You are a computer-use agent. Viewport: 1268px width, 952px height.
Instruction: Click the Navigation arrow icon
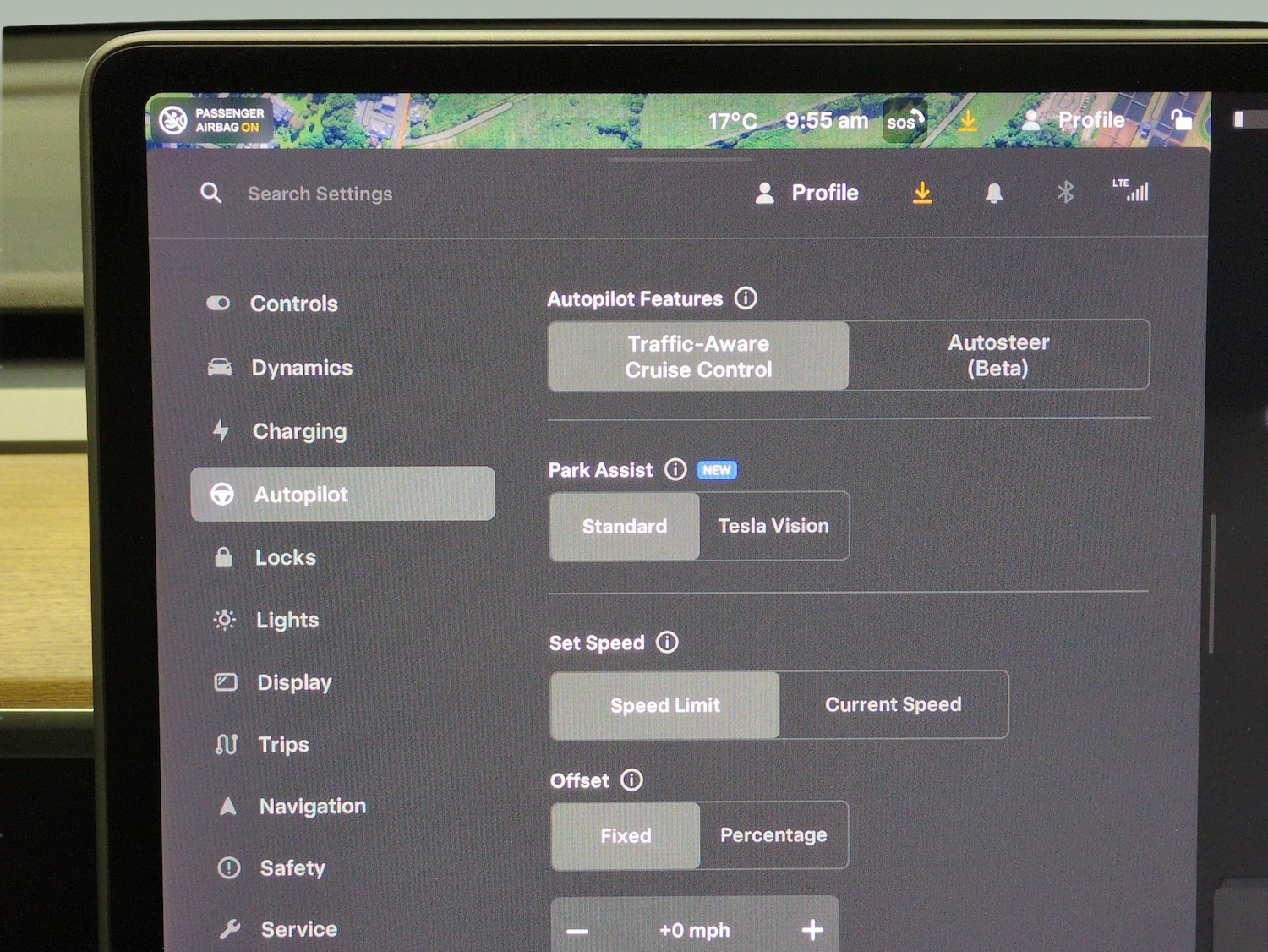coord(227,806)
